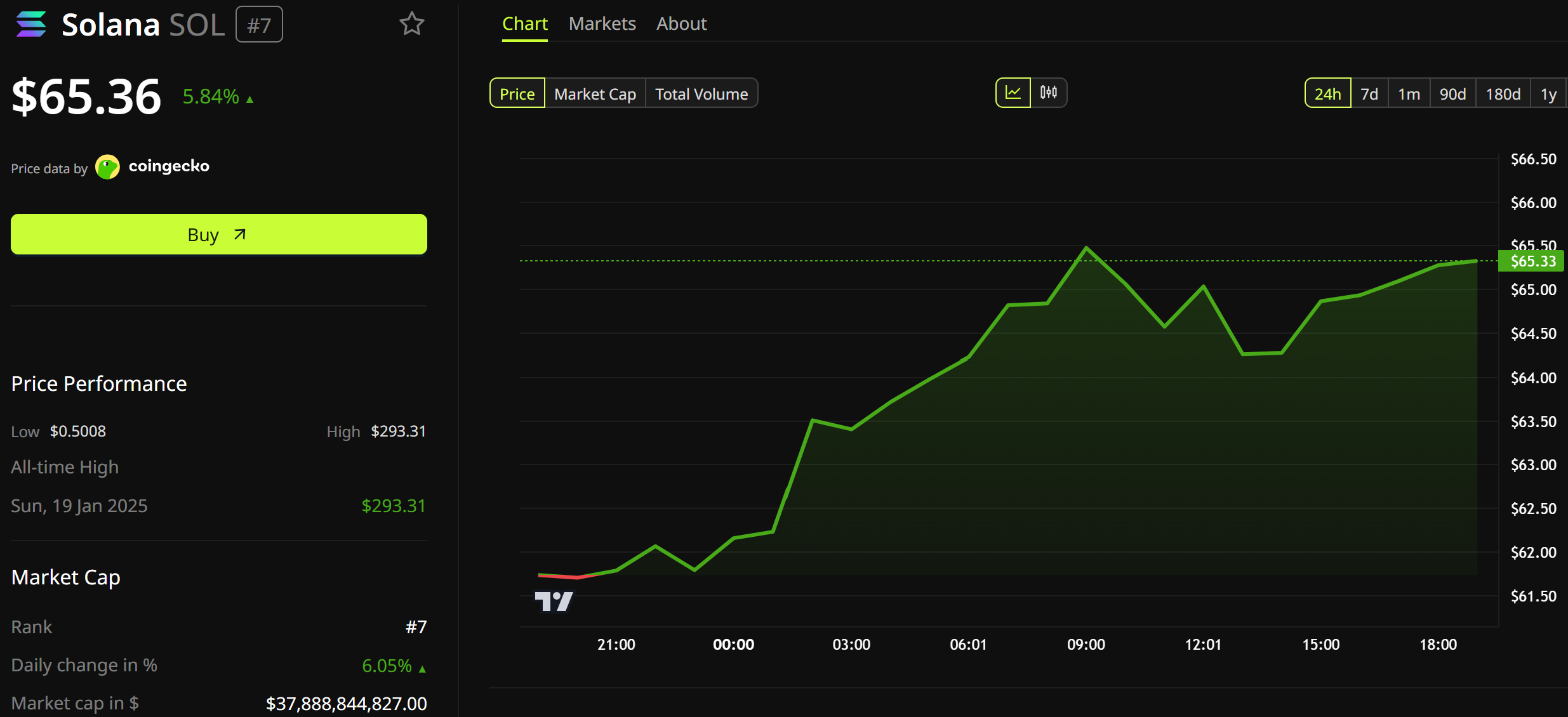Click the Price data by label
Viewport: 1568px width, 717px height.
49,169
